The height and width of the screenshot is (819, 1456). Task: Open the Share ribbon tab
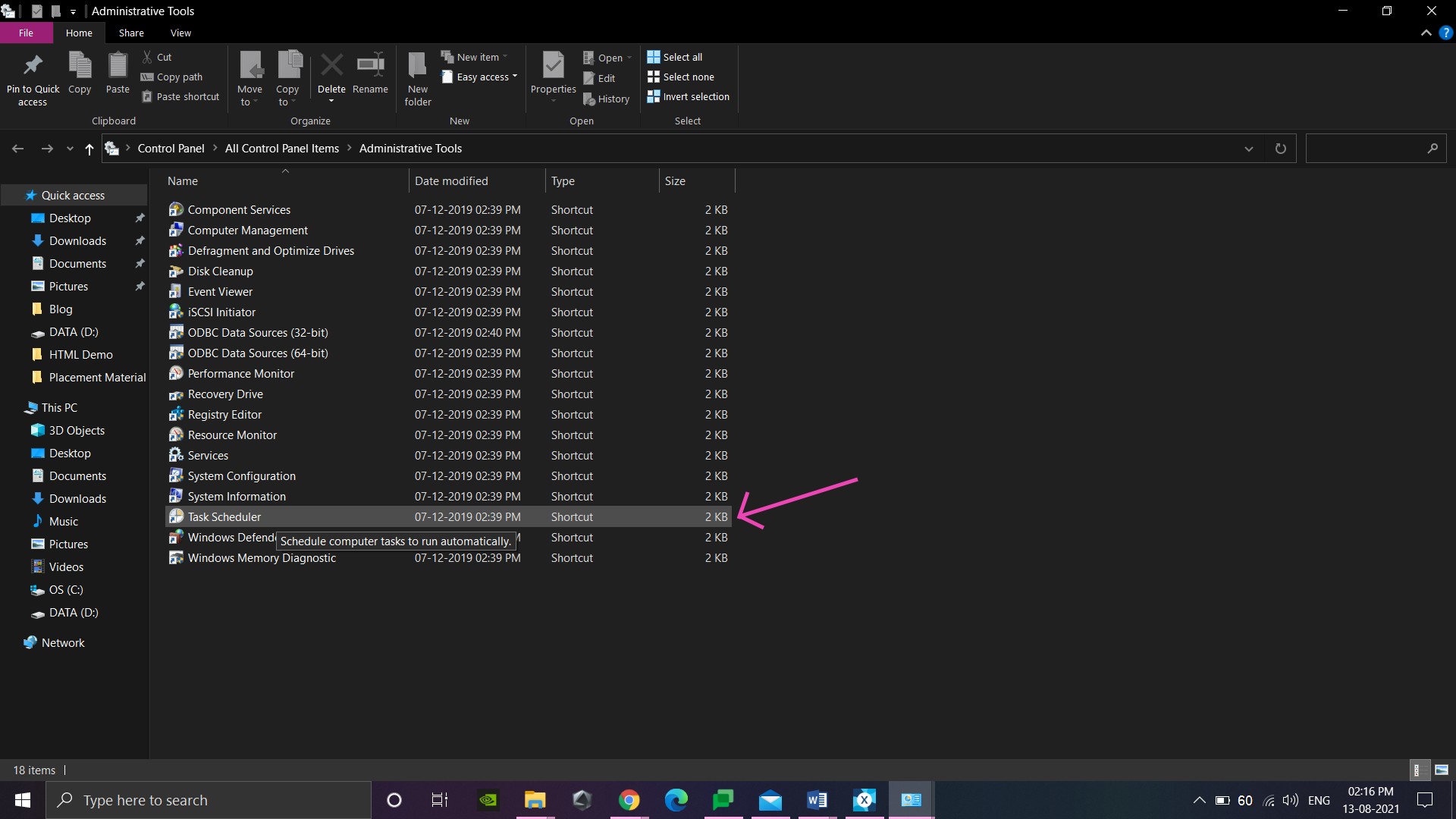(130, 33)
